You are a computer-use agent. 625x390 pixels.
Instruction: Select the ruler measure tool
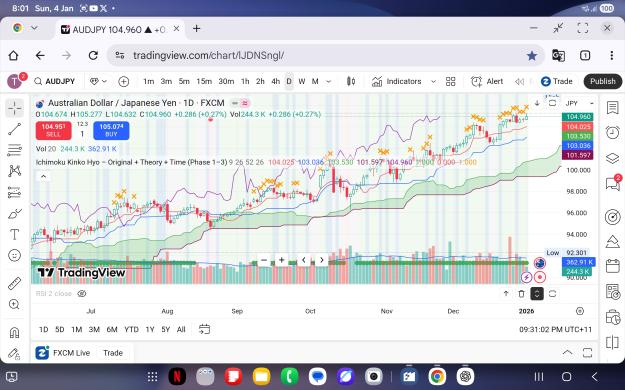[15, 284]
